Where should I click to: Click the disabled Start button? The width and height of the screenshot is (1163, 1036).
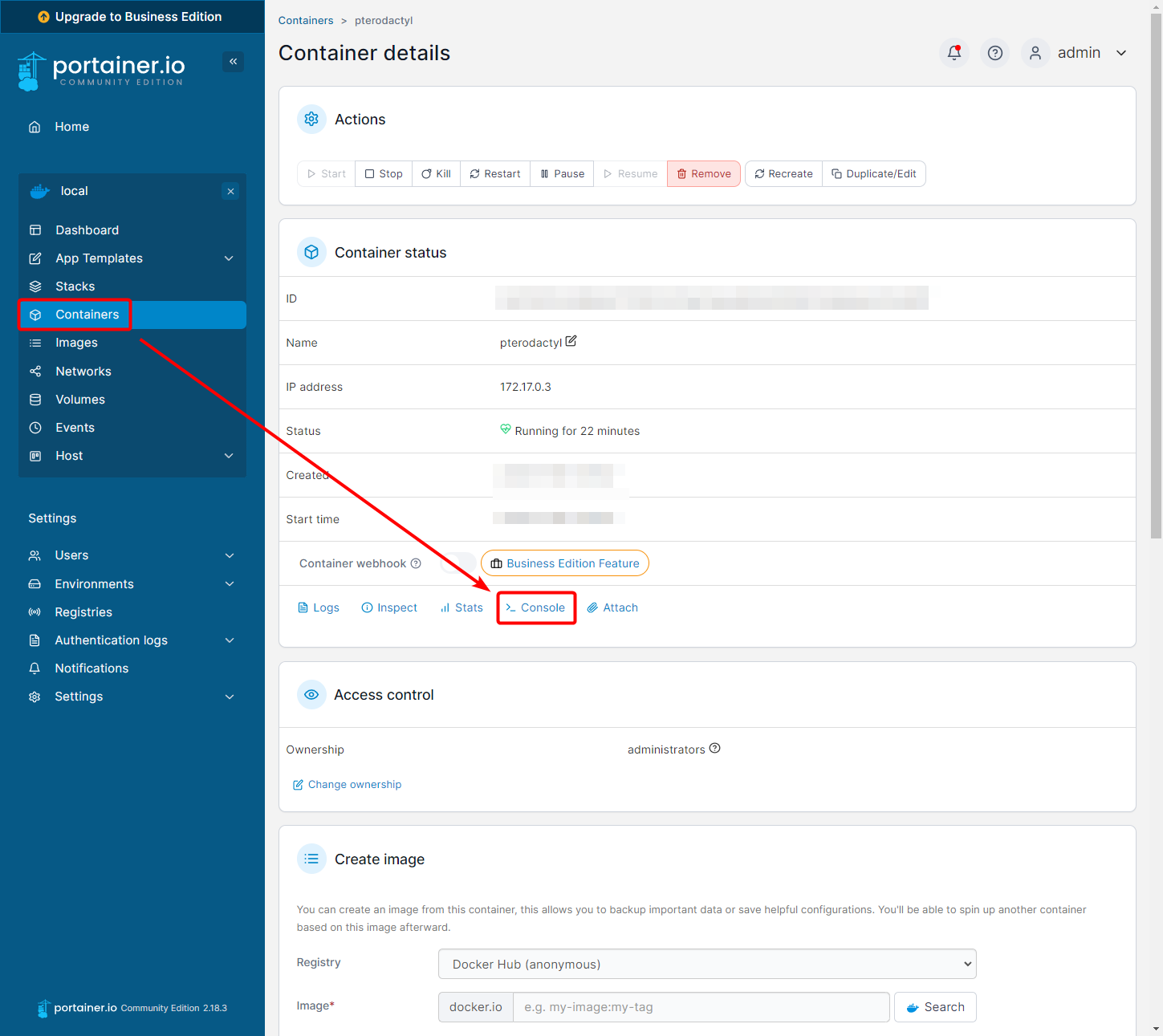(x=327, y=174)
